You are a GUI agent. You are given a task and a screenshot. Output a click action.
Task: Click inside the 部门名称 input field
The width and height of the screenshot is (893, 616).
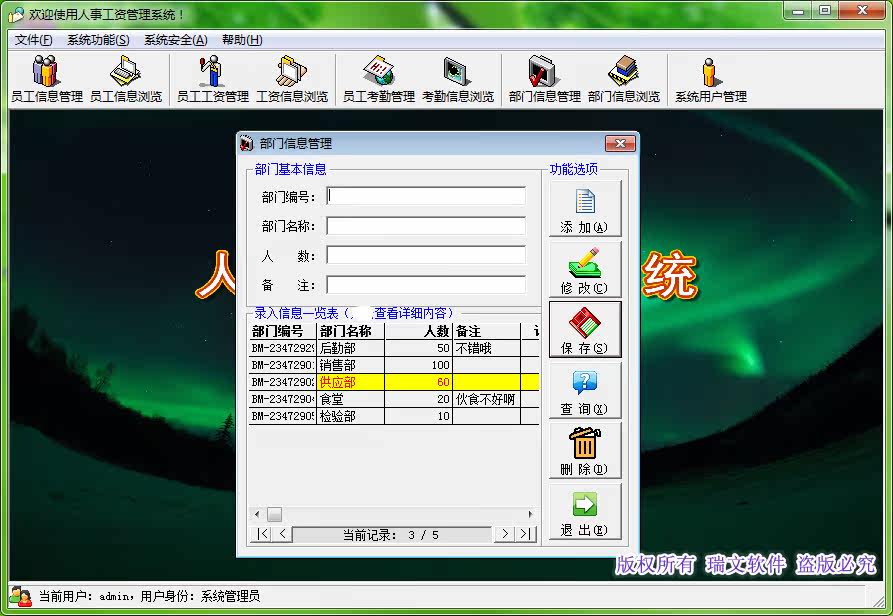coord(424,227)
